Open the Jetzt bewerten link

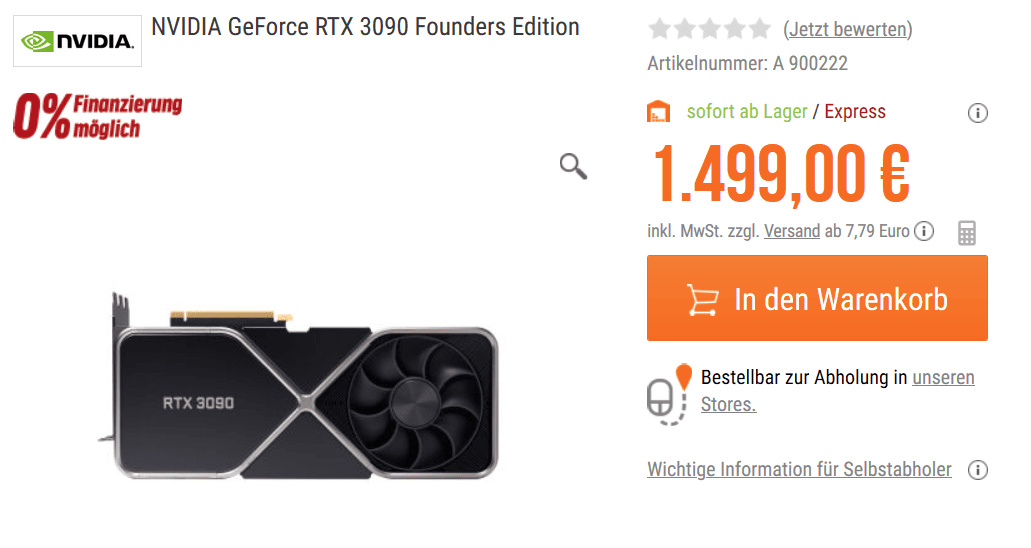coord(847,29)
